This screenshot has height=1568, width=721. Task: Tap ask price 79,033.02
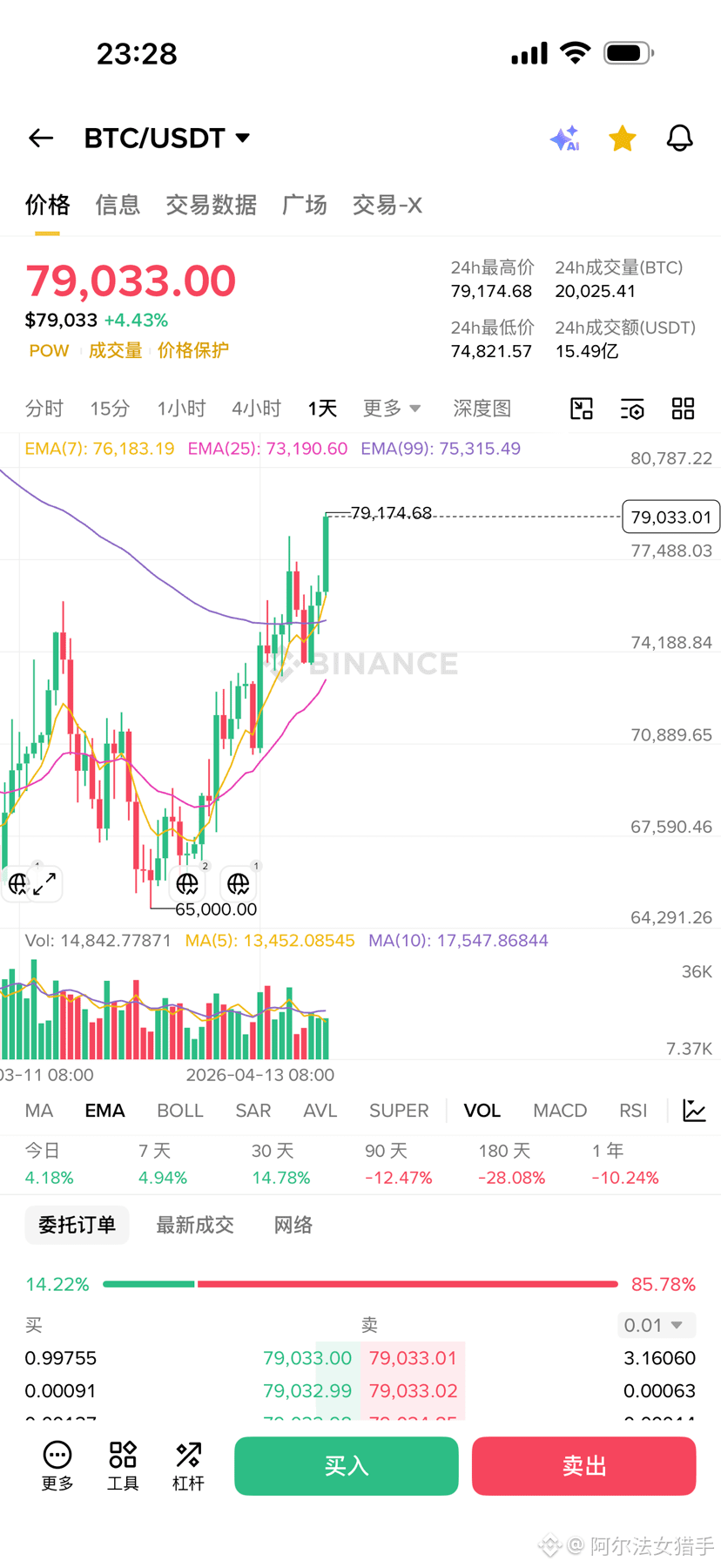[413, 1391]
